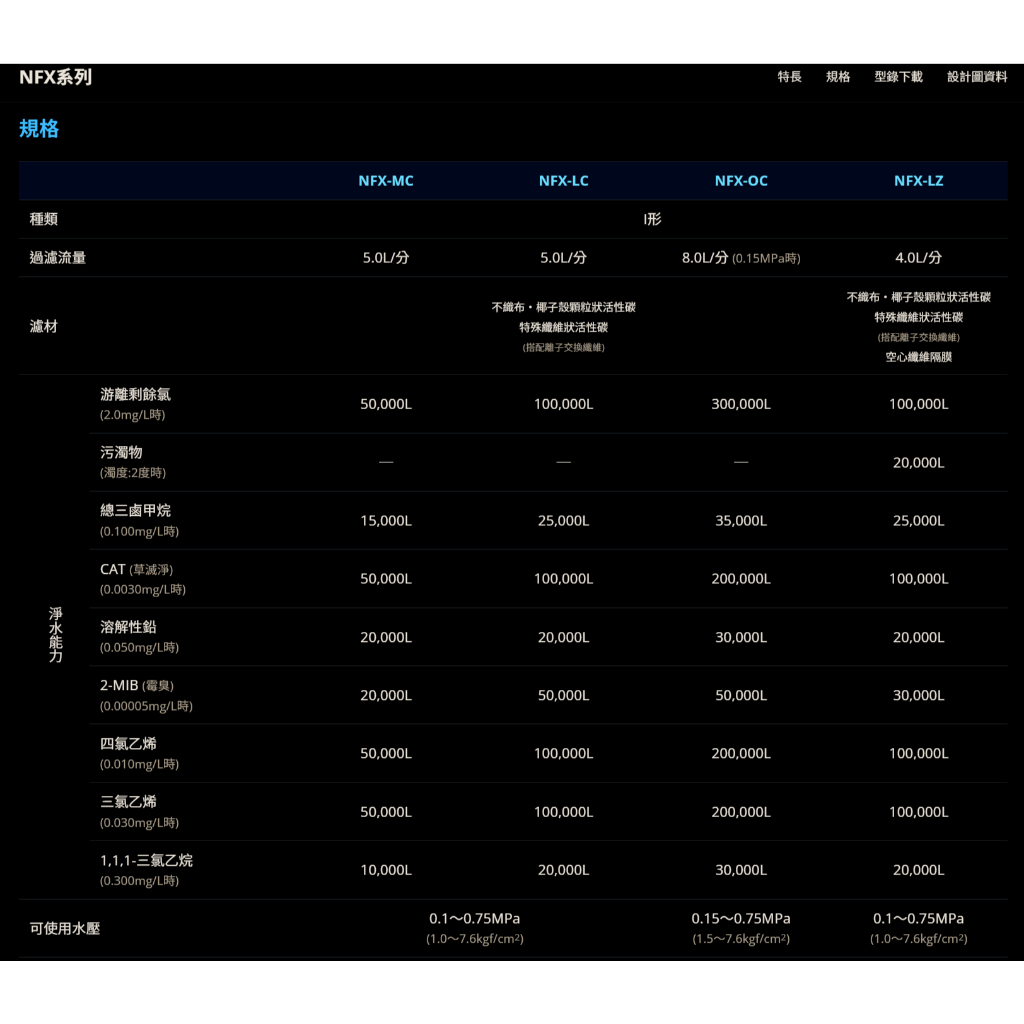The image size is (1024, 1024).
Task: Select the 規格 section heading
Action: (x=39, y=129)
